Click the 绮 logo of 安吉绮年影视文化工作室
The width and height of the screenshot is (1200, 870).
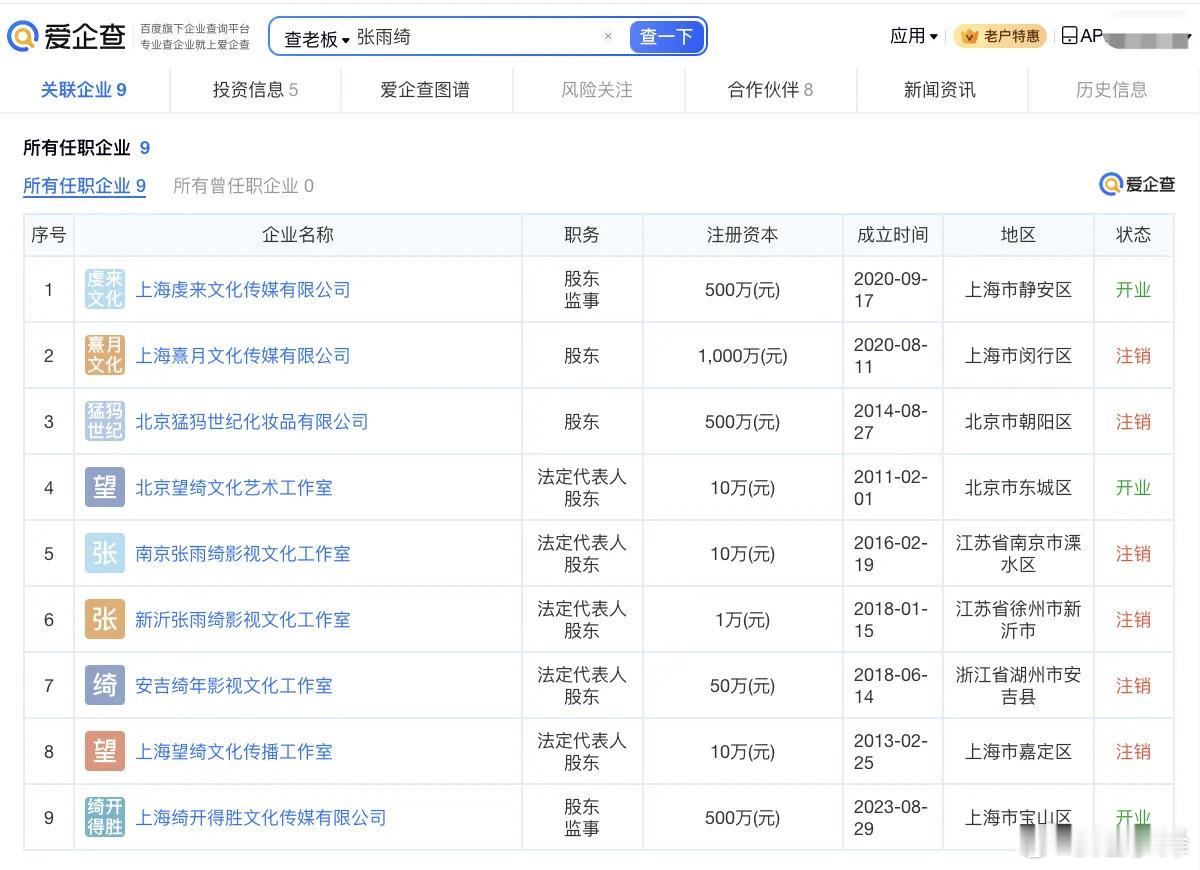pyautogui.click(x=105, y=685)
